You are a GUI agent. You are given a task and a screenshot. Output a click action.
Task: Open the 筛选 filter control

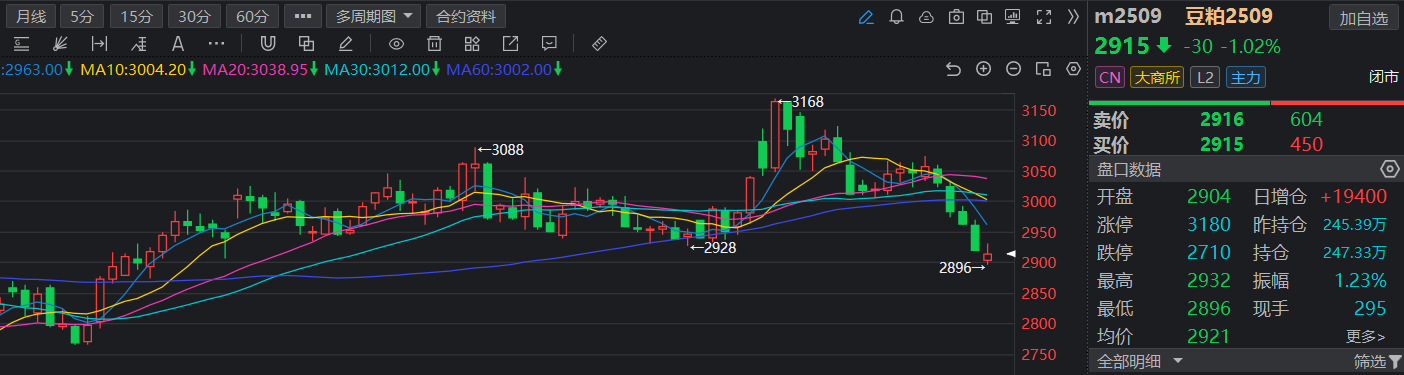coord(1378,361)
